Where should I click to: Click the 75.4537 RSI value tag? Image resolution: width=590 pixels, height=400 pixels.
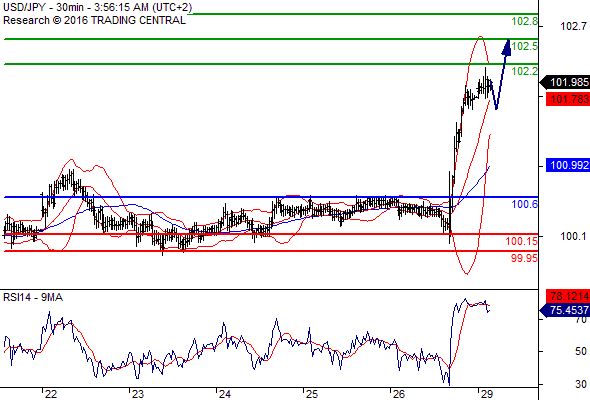(565, 310)
